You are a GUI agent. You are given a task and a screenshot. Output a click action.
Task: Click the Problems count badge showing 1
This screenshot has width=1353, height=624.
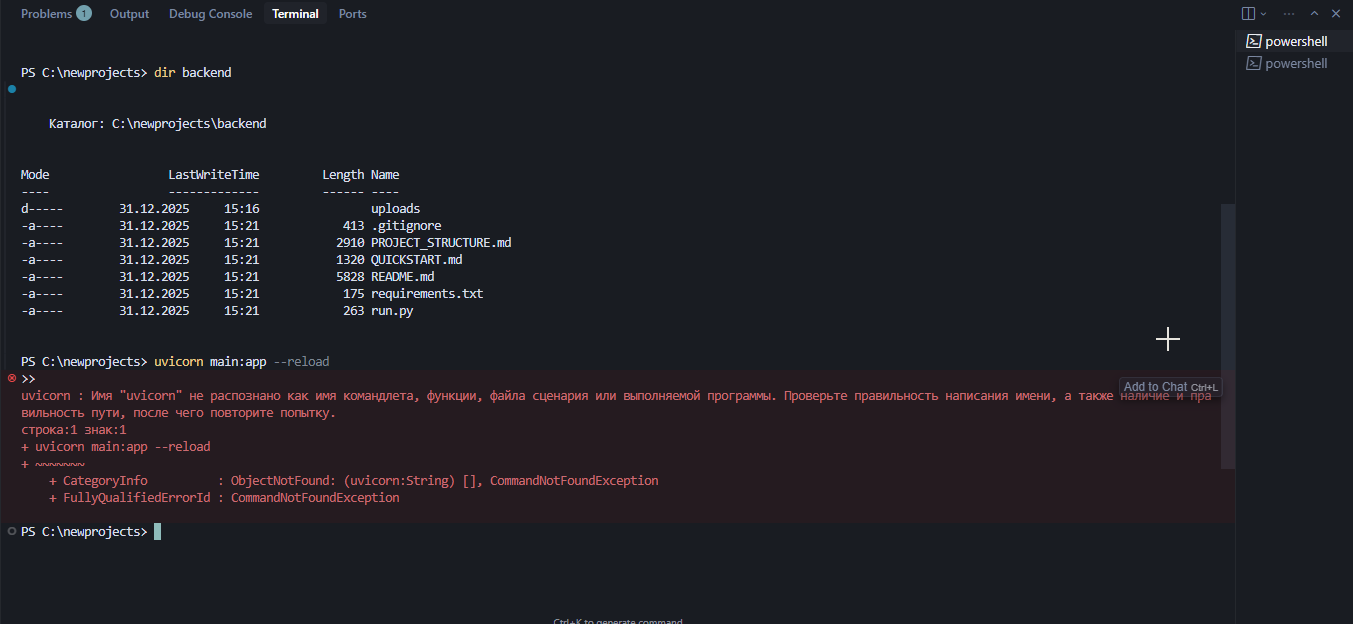[84, 14]
